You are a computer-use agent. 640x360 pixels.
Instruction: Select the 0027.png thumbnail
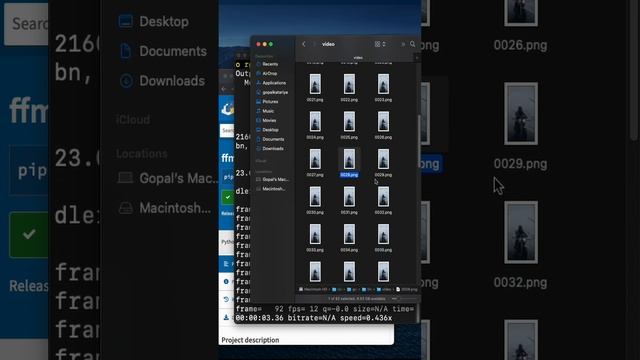[315, 159]
